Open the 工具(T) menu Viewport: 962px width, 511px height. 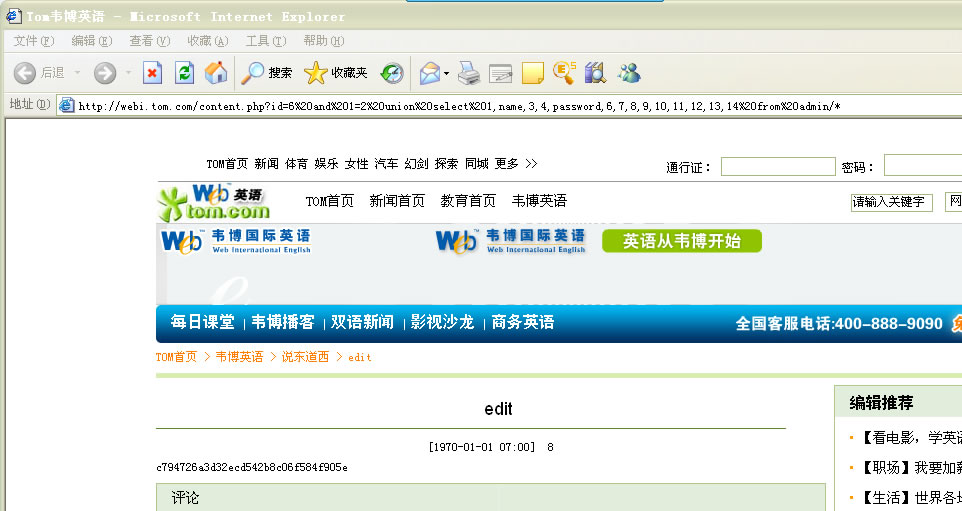(266, 40)
